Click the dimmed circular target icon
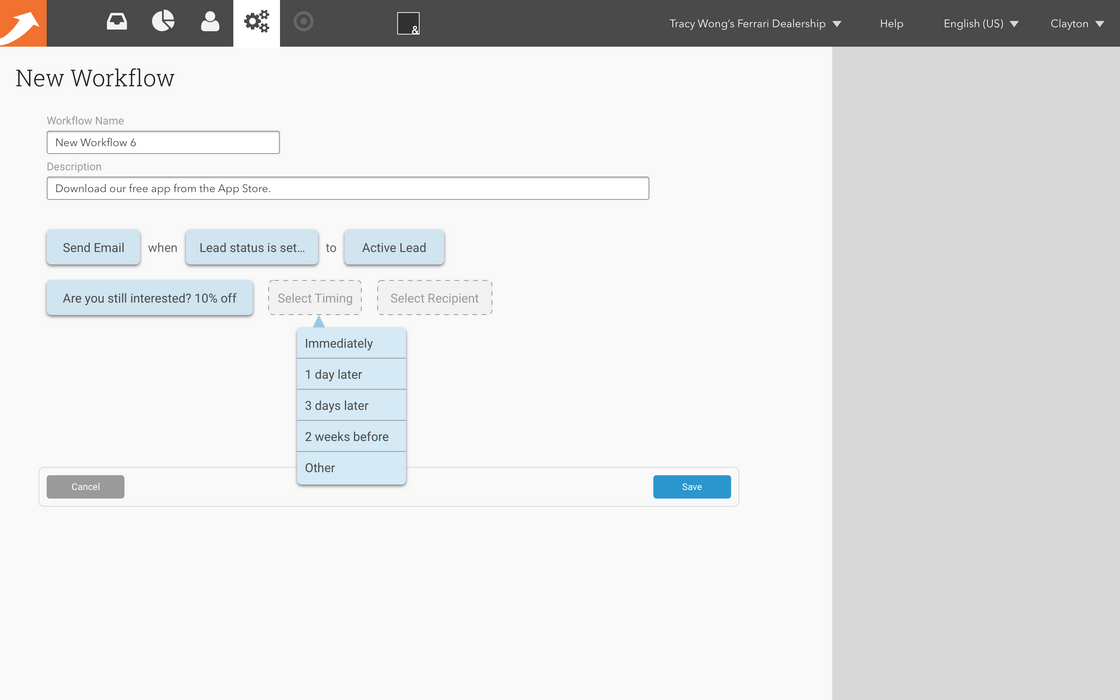 [303, 21]
